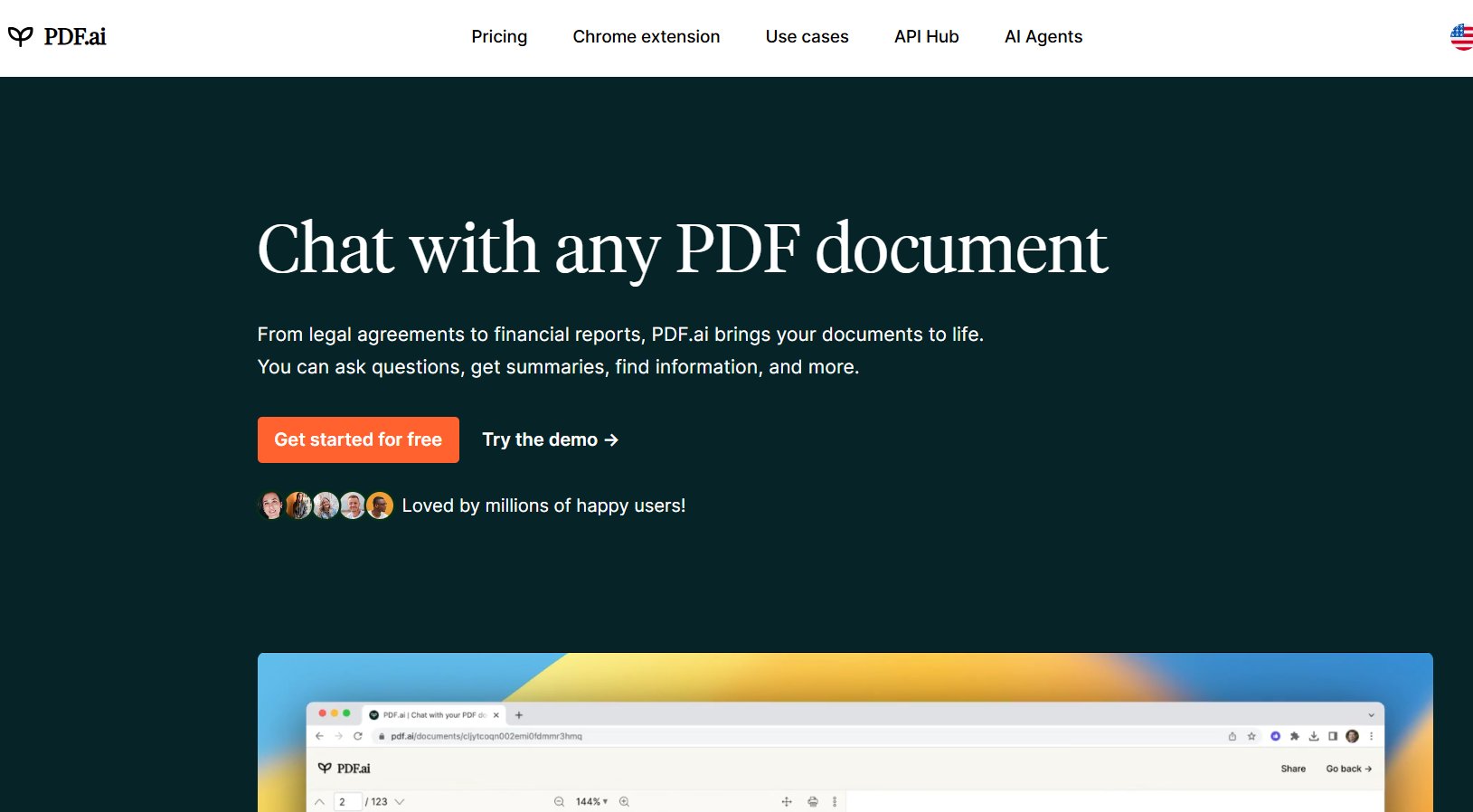Open the Pricing page
Viewport: 1473px width, 812px height.
[499, 36]
